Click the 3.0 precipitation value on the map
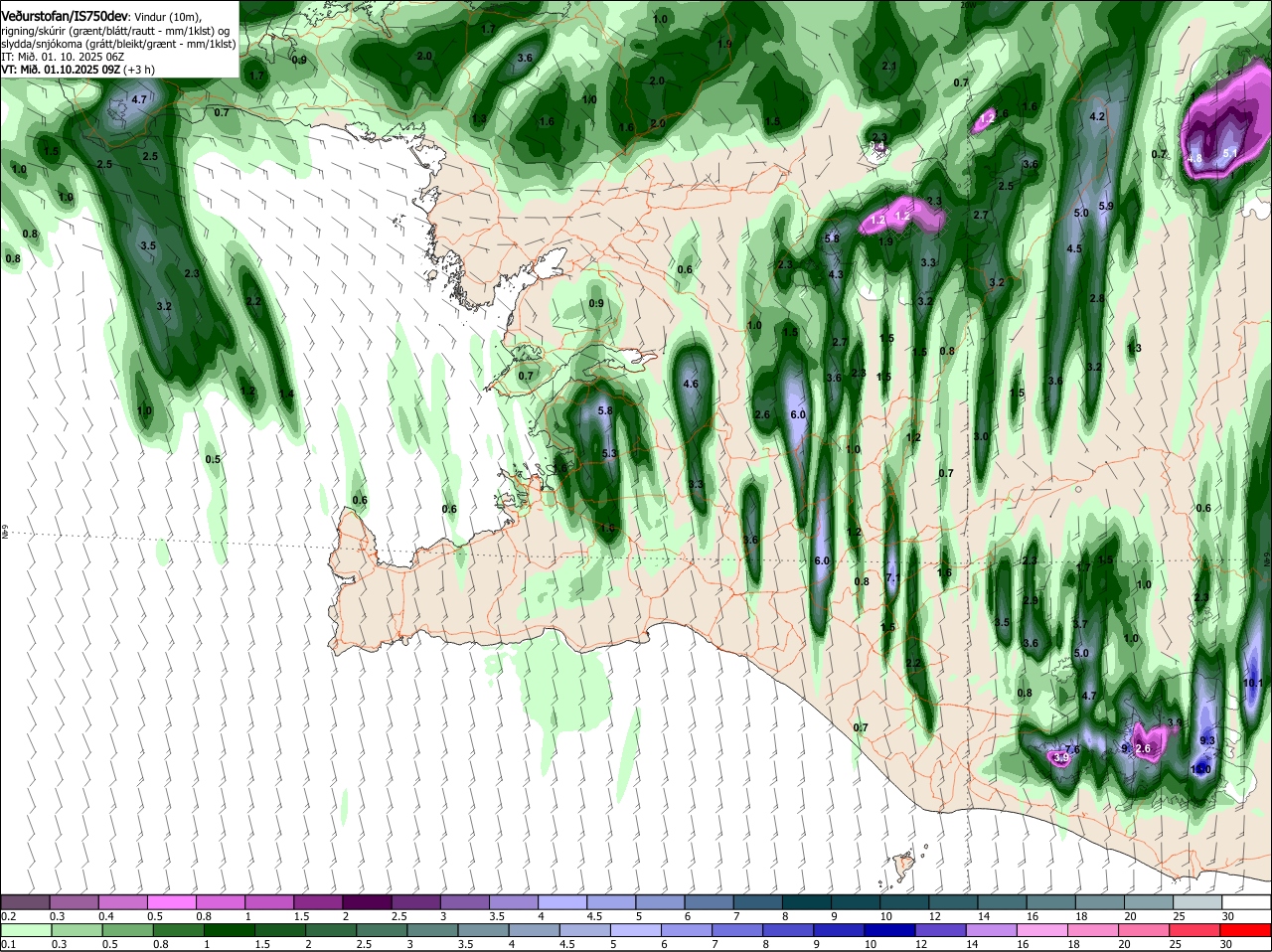The width and height of the screenshot is (1272, 952). [981, 436]
